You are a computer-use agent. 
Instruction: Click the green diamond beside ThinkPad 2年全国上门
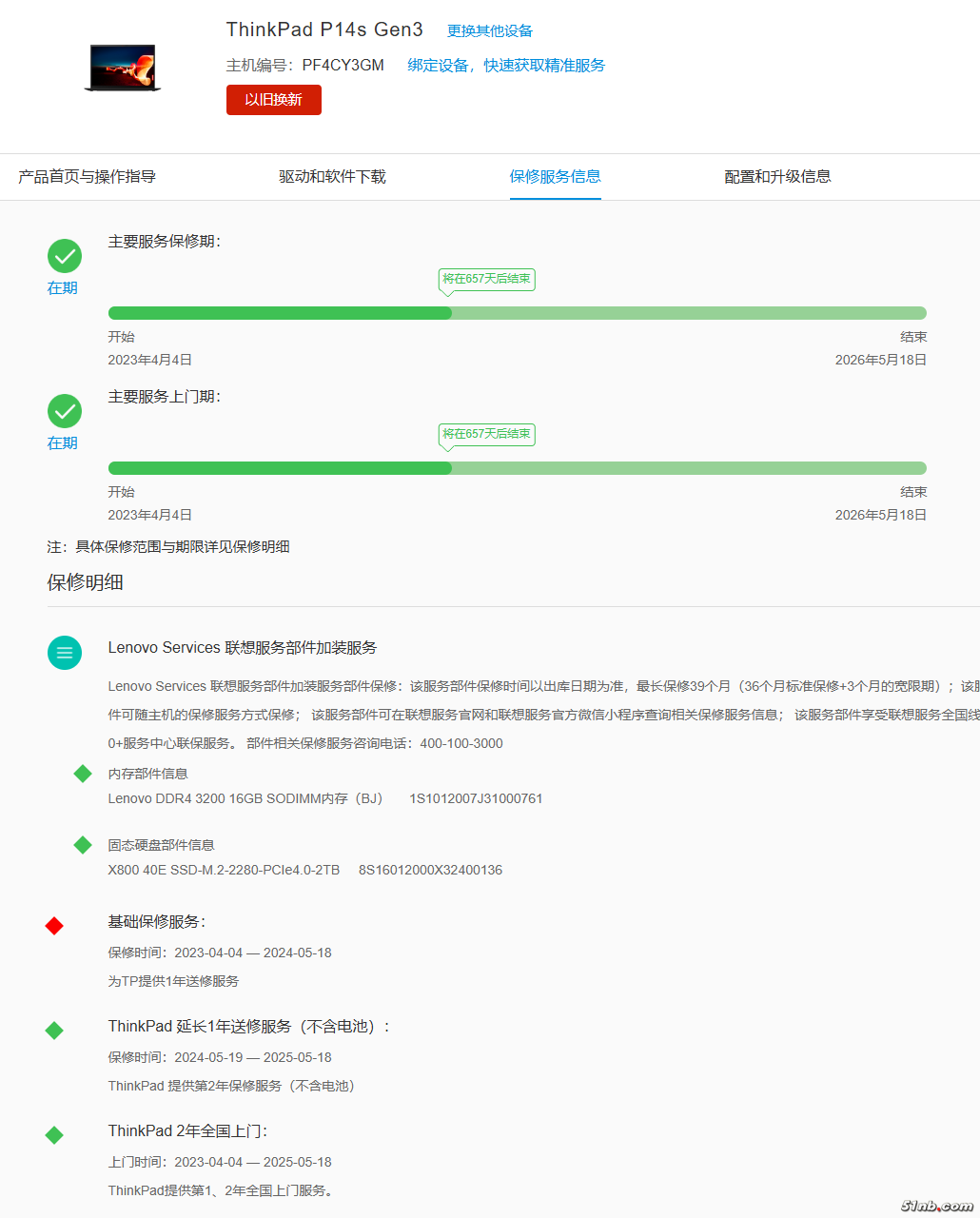tap(54, 1135)
